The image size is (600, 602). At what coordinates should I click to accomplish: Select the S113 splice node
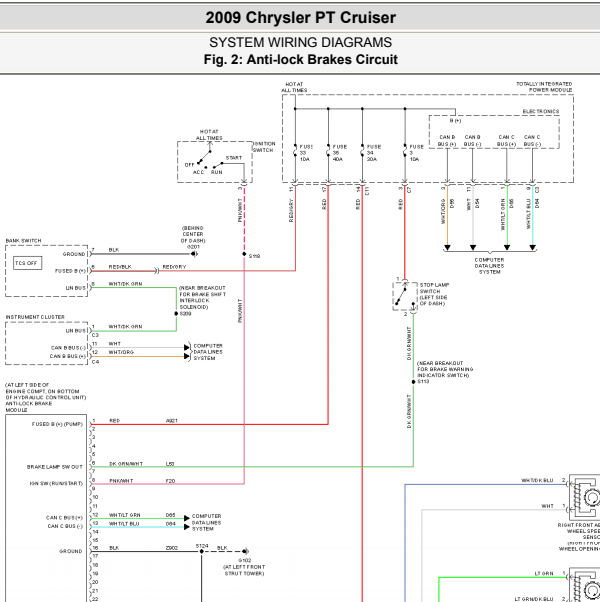point(413,382)
